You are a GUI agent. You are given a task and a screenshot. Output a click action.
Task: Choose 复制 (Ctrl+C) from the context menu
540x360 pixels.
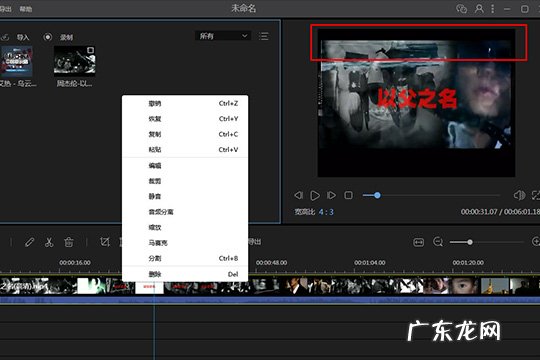pyautogui.click(x=185, y=134)
